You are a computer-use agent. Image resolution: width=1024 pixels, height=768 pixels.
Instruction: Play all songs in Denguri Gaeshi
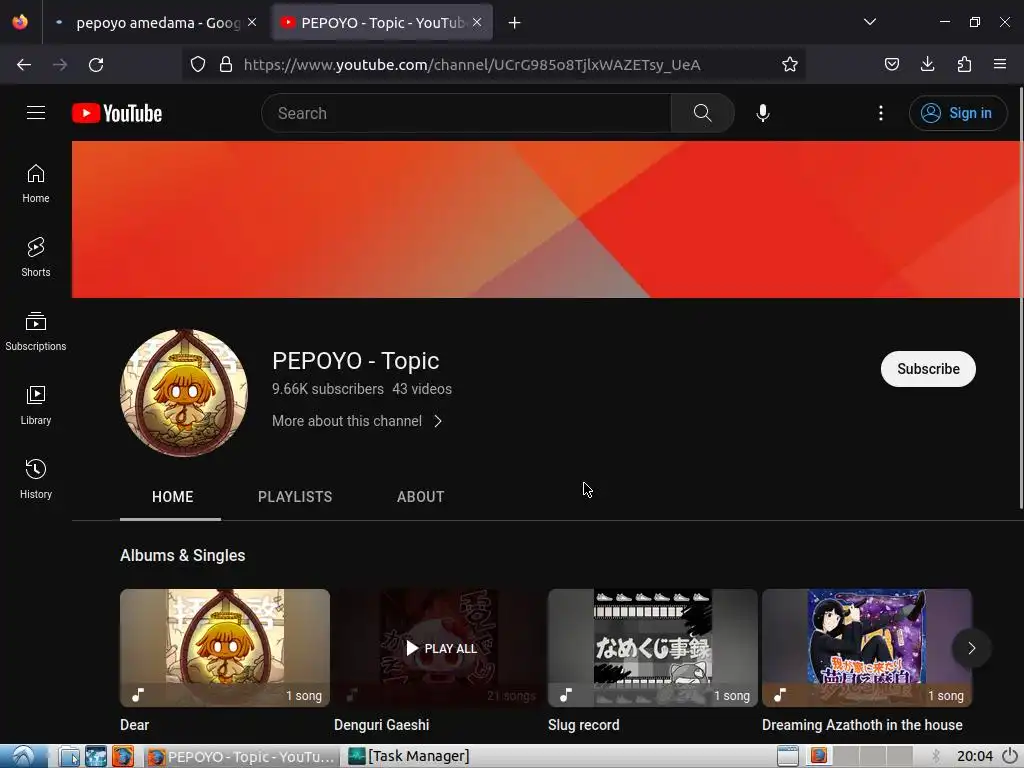tap(439, 648)
